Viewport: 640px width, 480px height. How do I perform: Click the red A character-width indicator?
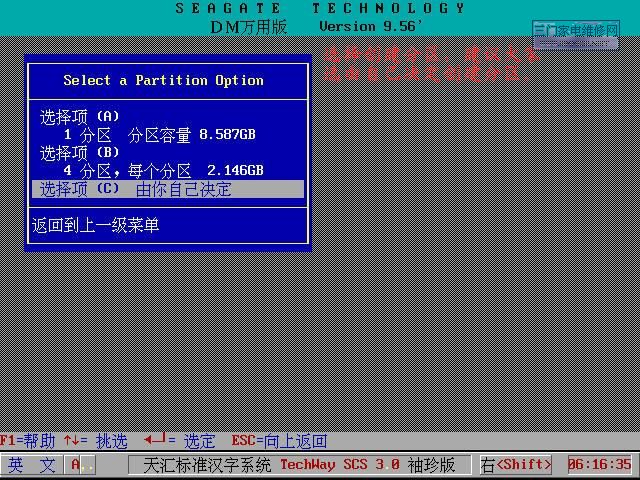tap(76, 465)
